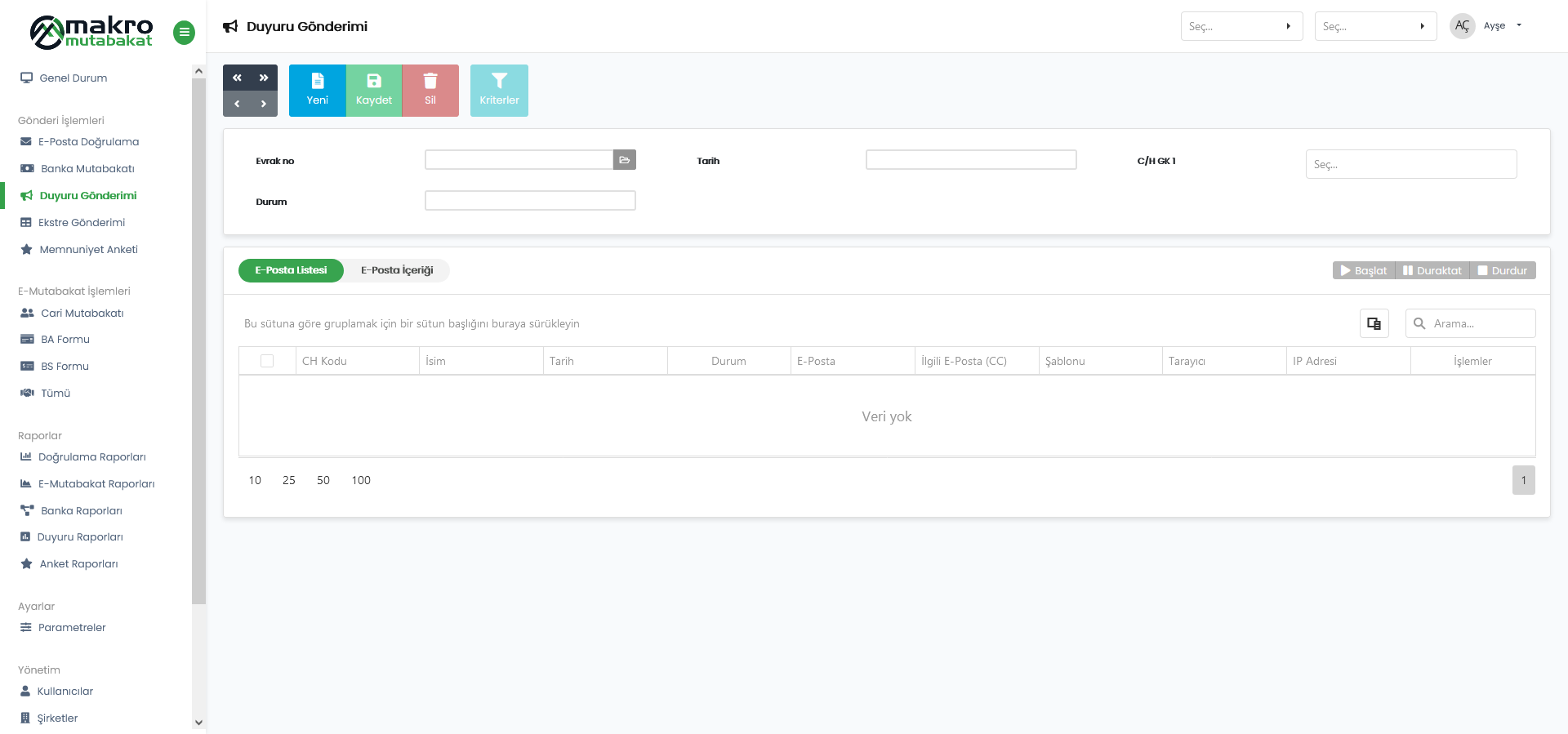Screen dimensions: 1568x734
Task: Open the Kriterler filter icon
Action: click(x=499, y=82)
